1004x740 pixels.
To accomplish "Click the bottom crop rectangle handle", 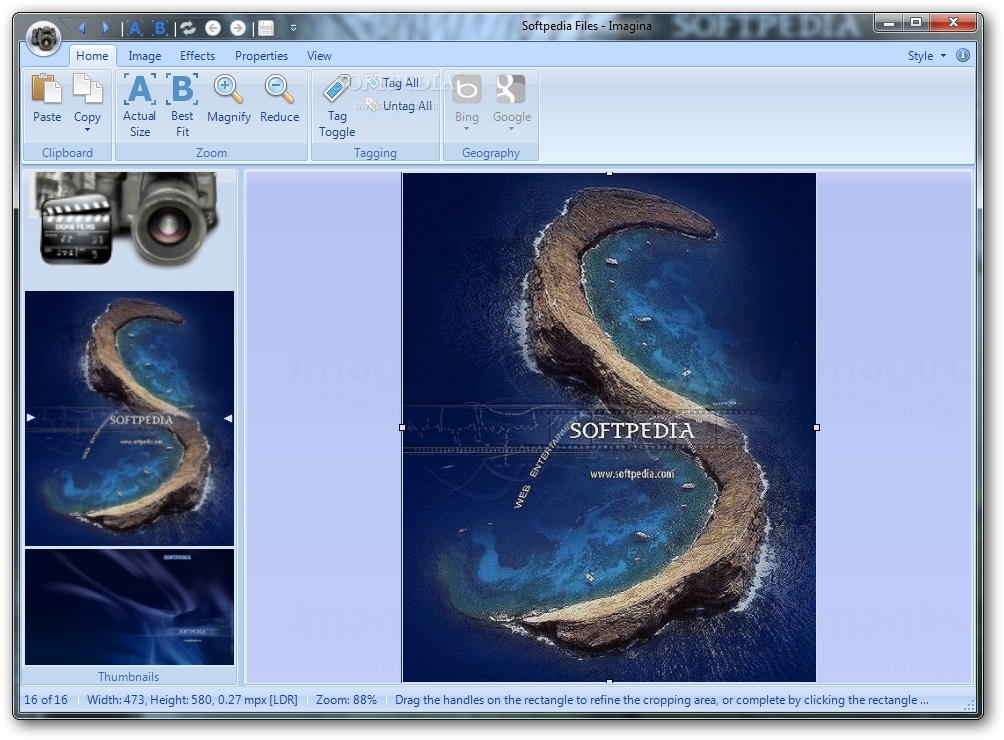I will point(609,682).
